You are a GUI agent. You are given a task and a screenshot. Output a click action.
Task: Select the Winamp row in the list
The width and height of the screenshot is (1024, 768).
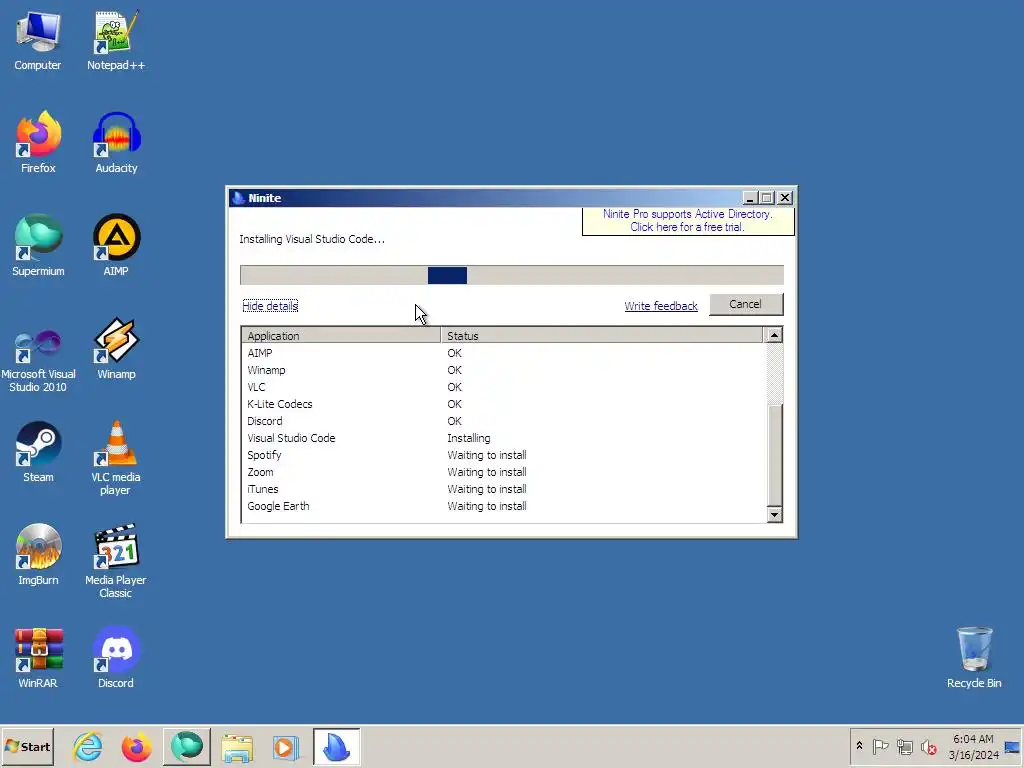click(x=503, y=370)
